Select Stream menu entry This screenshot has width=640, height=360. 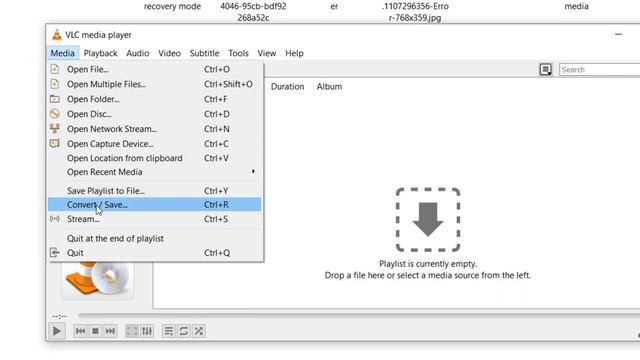pos(155,219)
